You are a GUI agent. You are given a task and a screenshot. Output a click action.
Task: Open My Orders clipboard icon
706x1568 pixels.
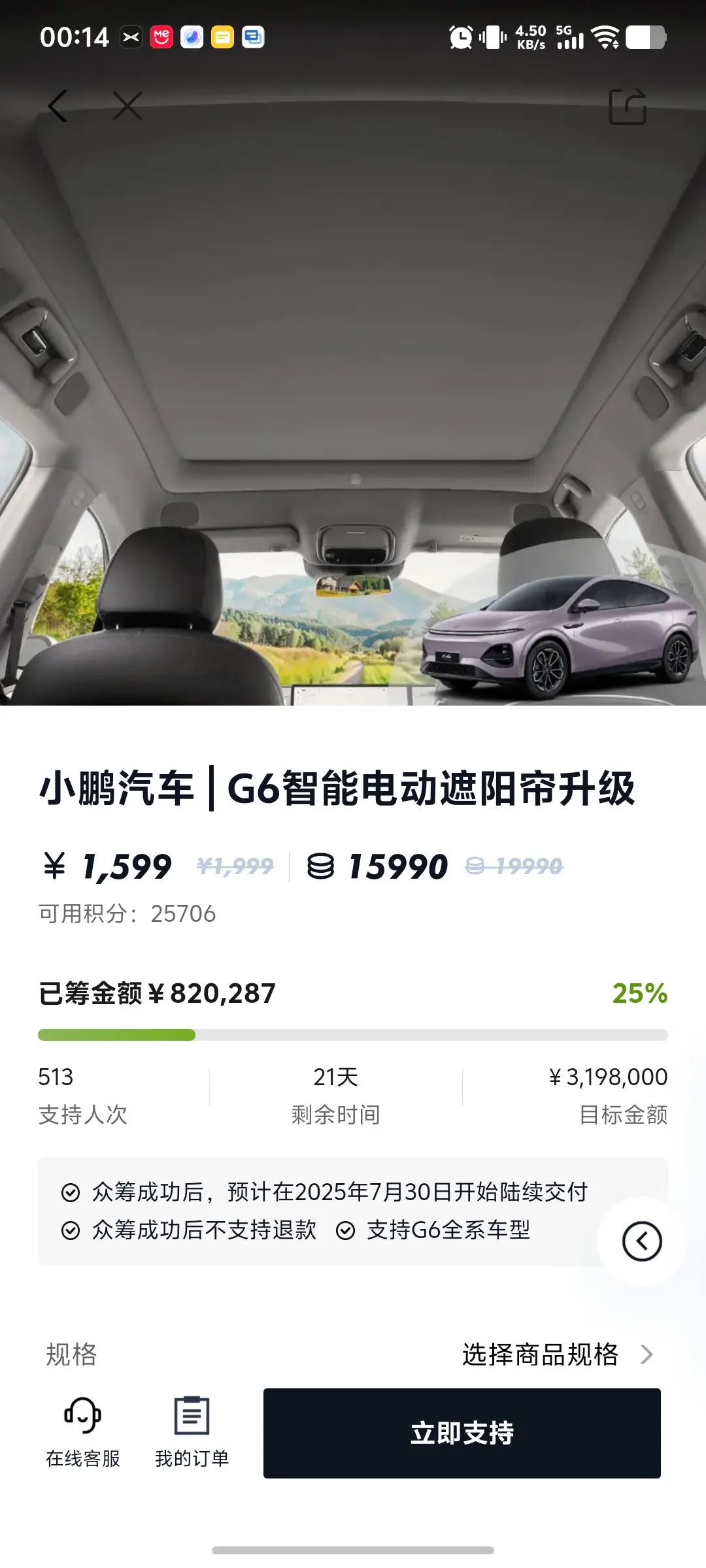[x=192, y=1415]
